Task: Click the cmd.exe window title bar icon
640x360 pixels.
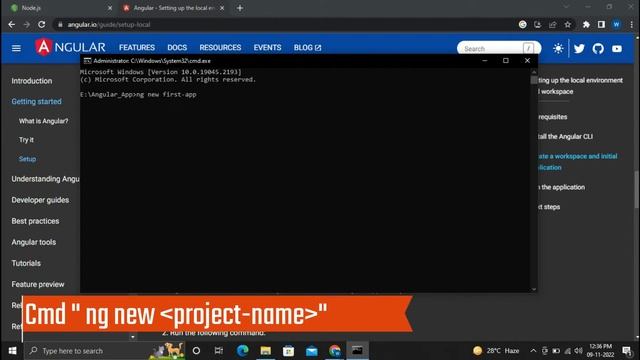Action: [87, 61]
